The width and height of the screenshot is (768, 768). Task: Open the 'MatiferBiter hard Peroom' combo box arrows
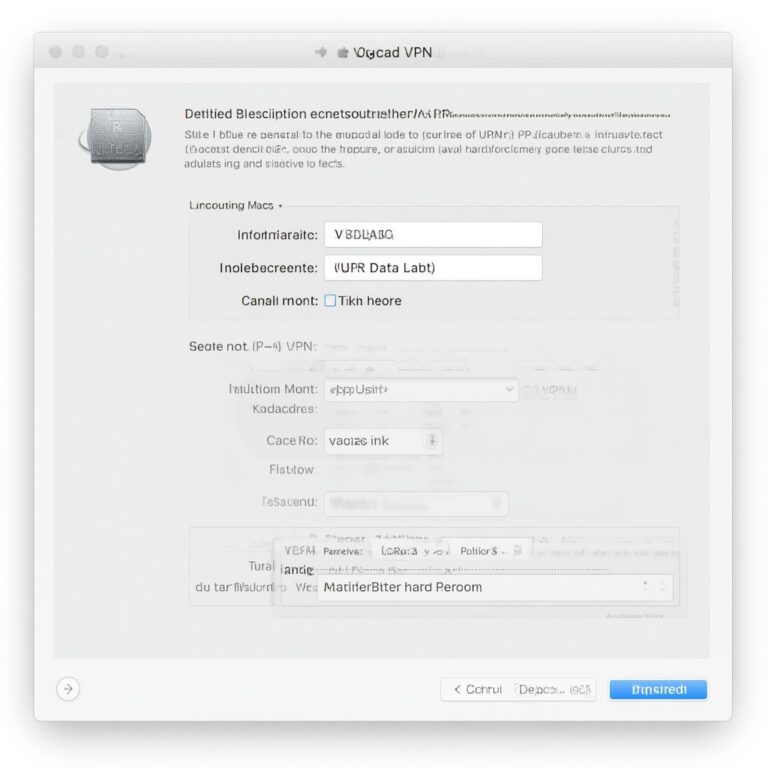point(654,587)
